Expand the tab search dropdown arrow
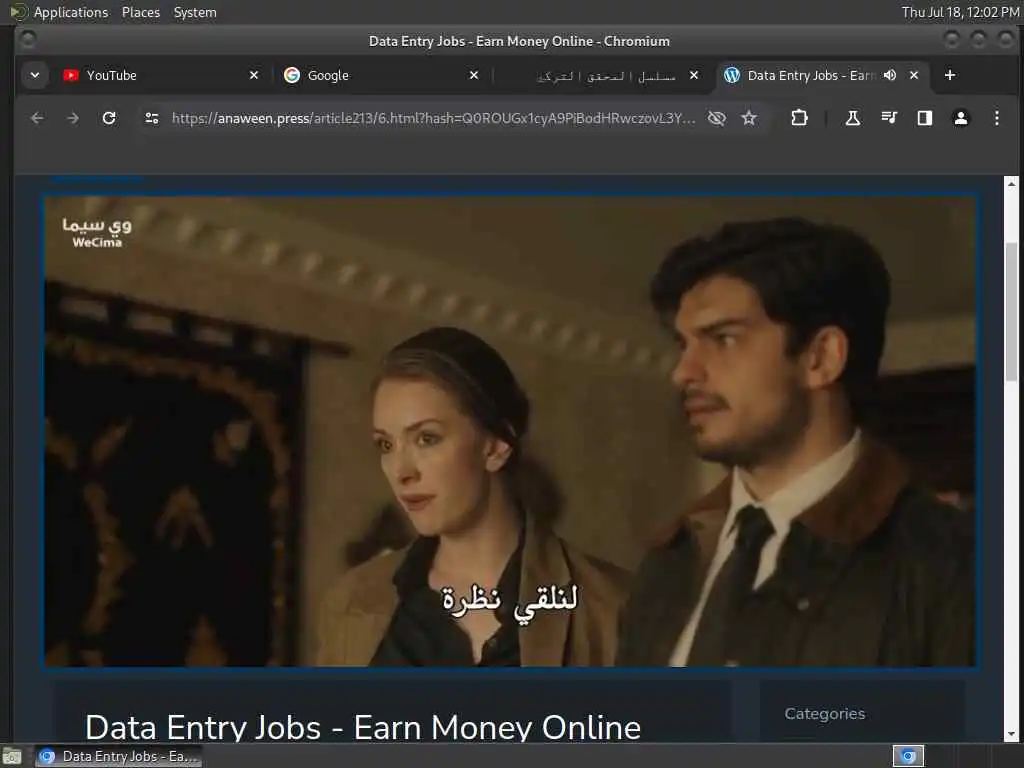Viewport: 1024px width, 768px height. point(35,75)
